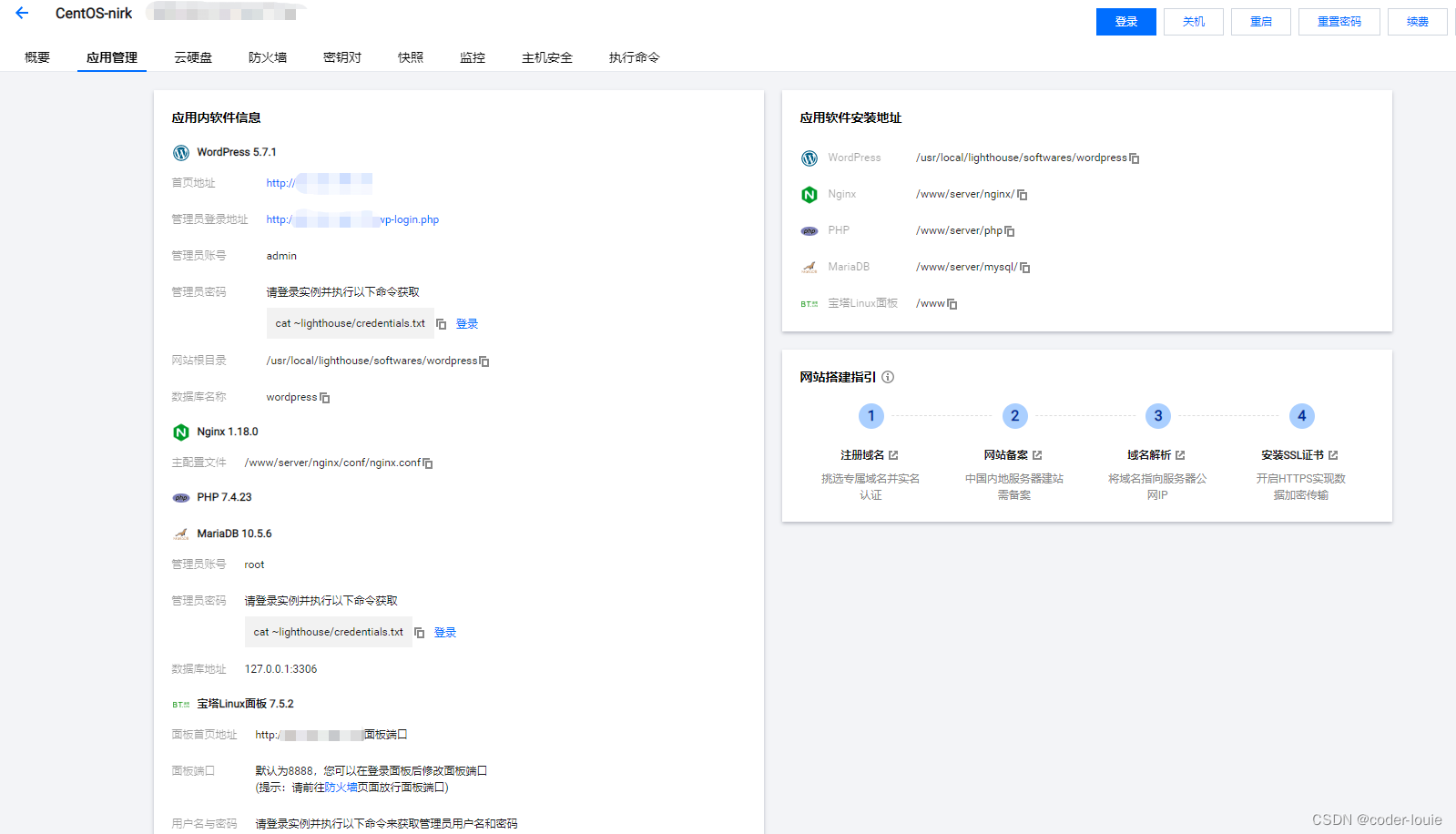Copy the 网站根目录 wordpress path
Screen dimensions: 1456x834
pos(484,361)
